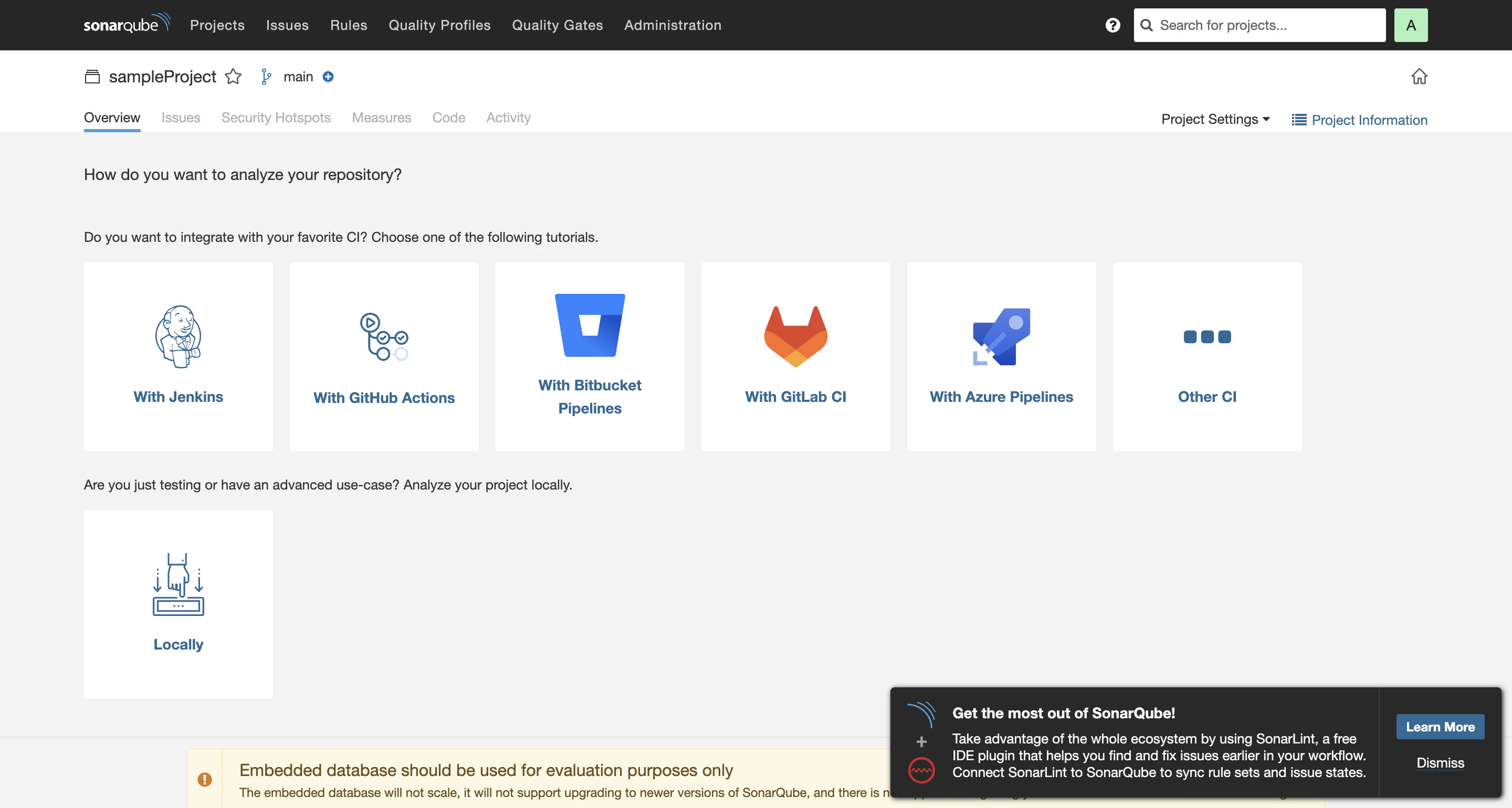Open the main branch selector
Screen dimensions: 1512x808
(298, 77)
